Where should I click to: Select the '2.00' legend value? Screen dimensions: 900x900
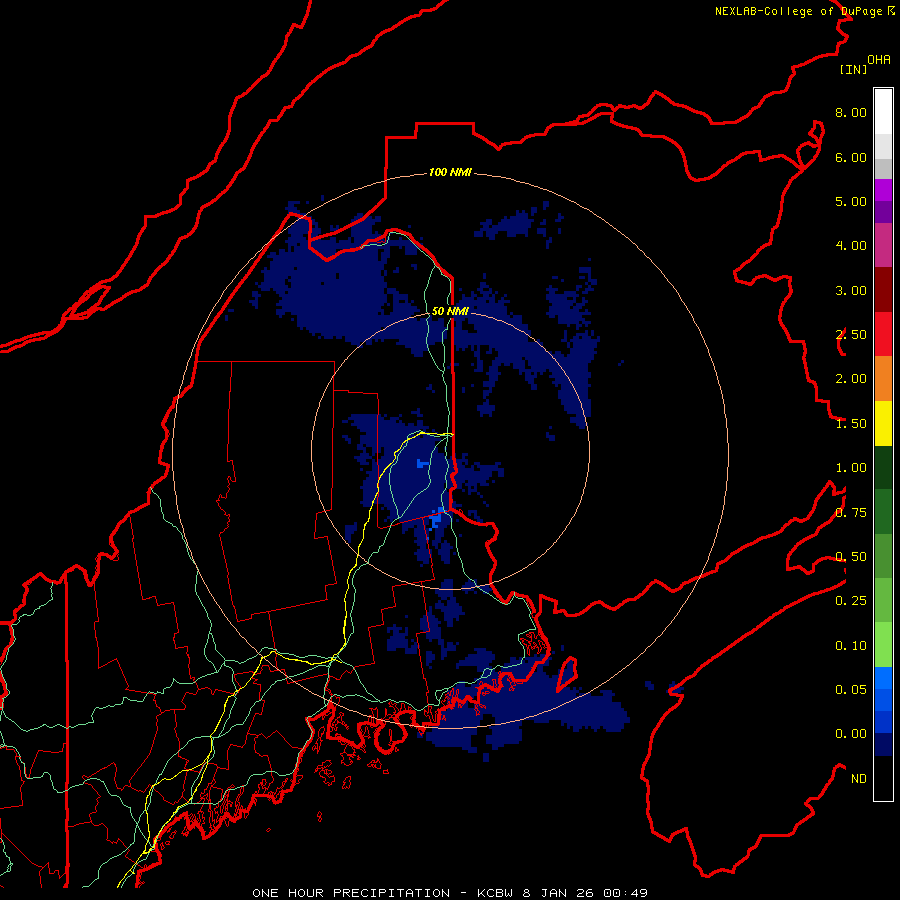pos(851,379)
